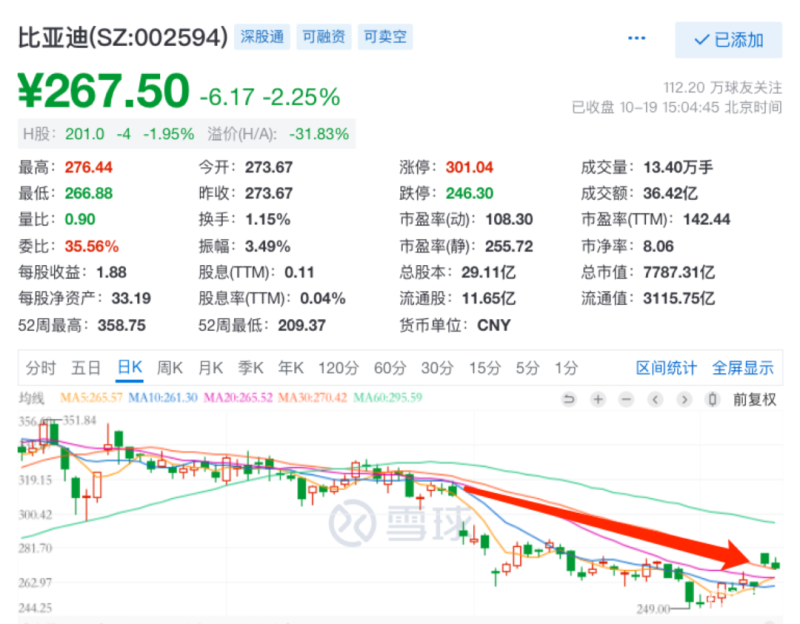Image resolution: width=800 pixels, height=624 pixels.
Task: Click the 可融资 tag
Action: click(x=324, y=37)
